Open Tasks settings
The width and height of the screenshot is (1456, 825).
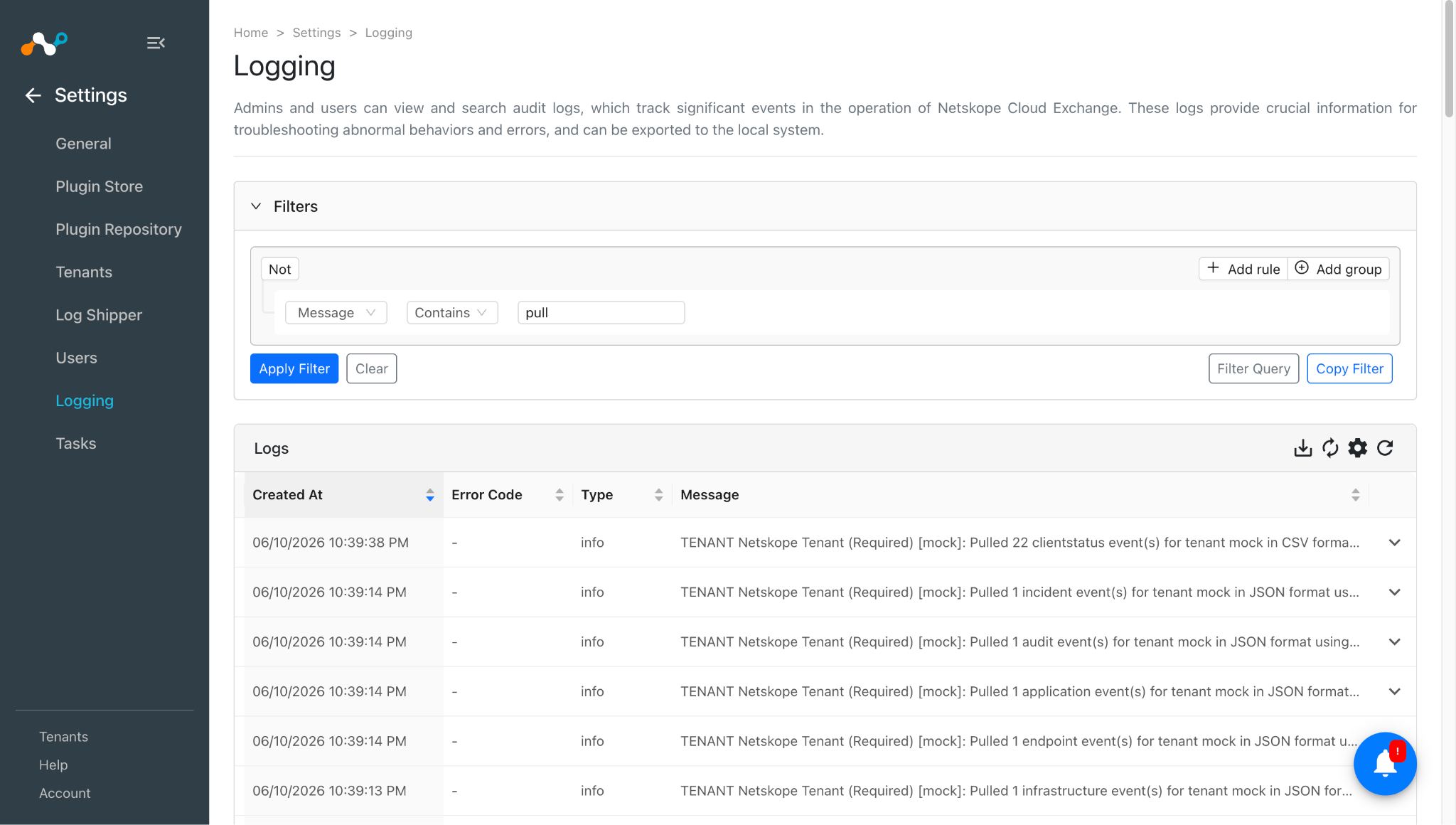click(x=76, y=444)
